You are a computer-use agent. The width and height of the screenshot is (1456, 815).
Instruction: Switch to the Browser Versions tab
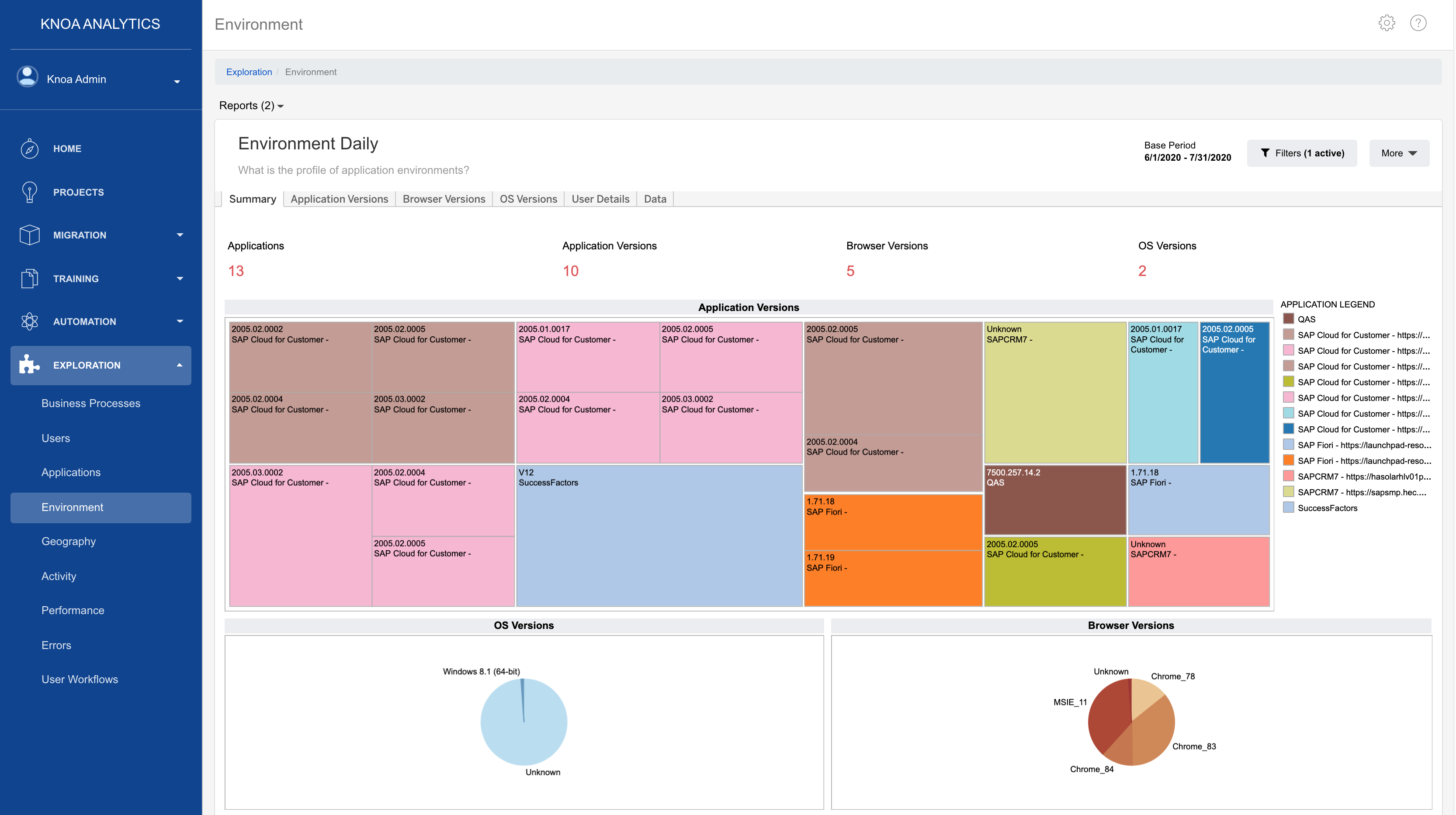coord(444,199)
